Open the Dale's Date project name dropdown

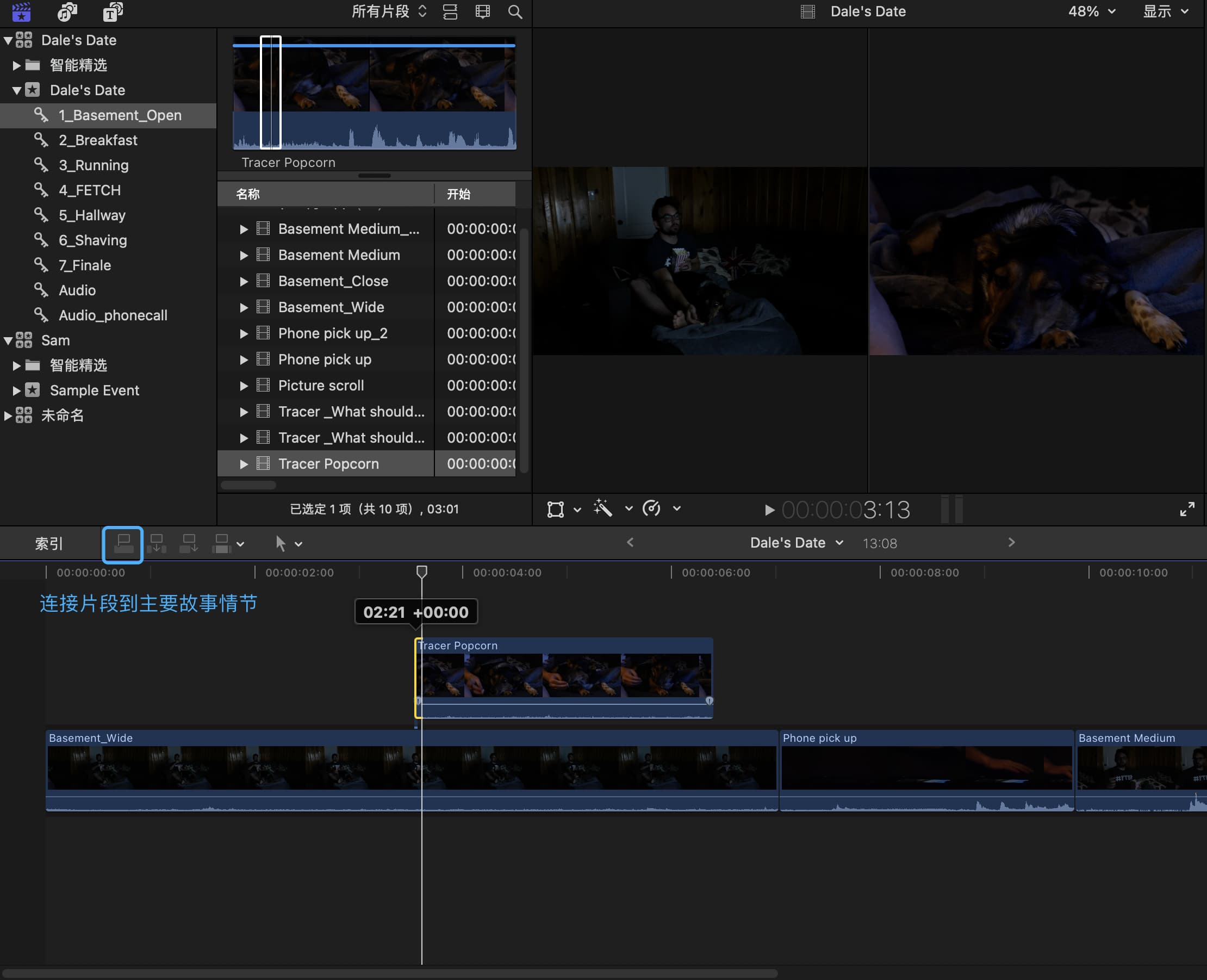point(796,543)
